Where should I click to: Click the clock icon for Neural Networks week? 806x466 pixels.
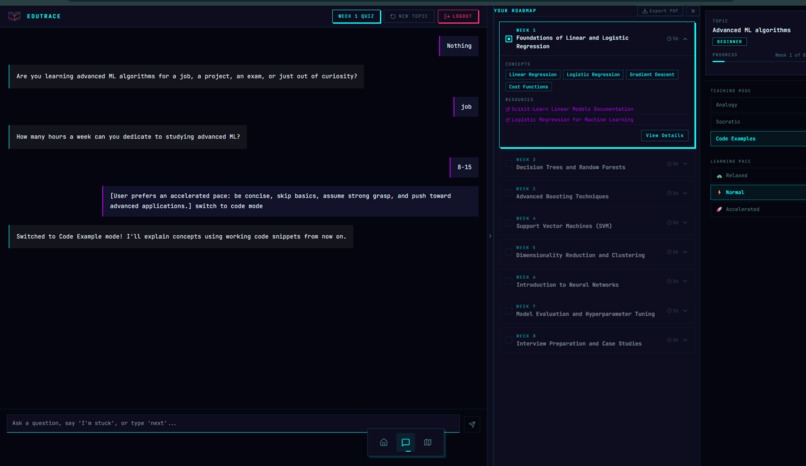[669, 282]
